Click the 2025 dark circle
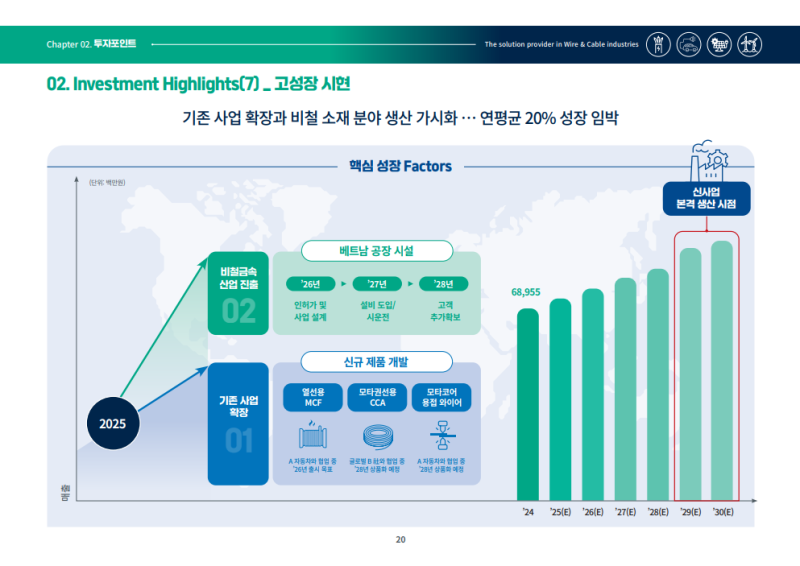 click(112, 422)
